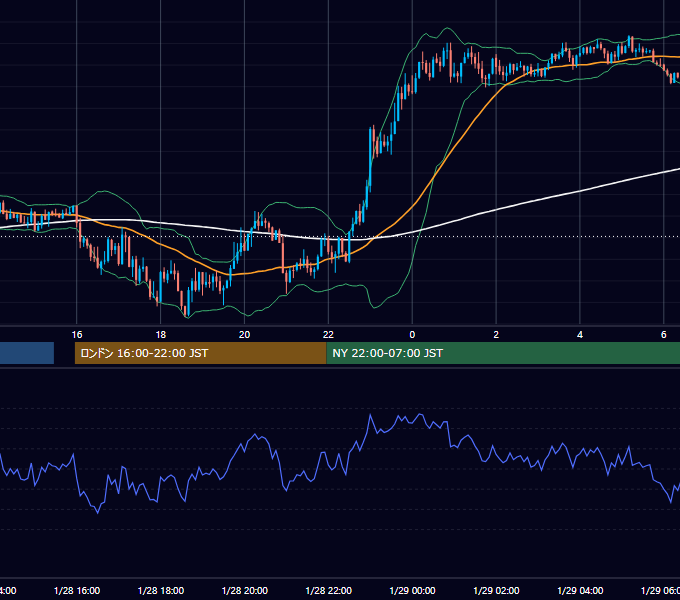Select the NY 22:00-07:00 JST session bar
Viewport: 680px width, 600px height.
coord(503,353)
